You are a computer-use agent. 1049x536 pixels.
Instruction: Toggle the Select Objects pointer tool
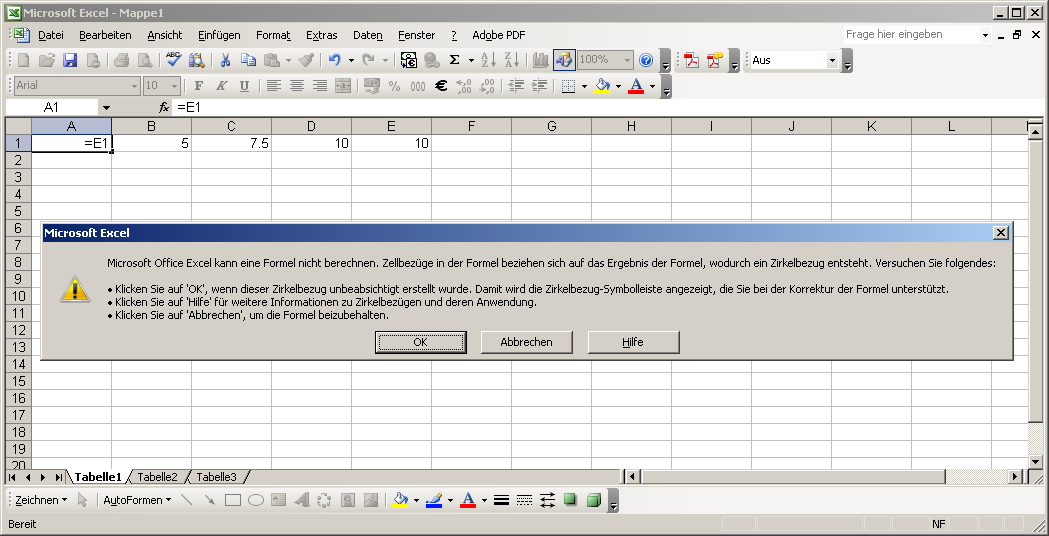[x=83, y=500]
